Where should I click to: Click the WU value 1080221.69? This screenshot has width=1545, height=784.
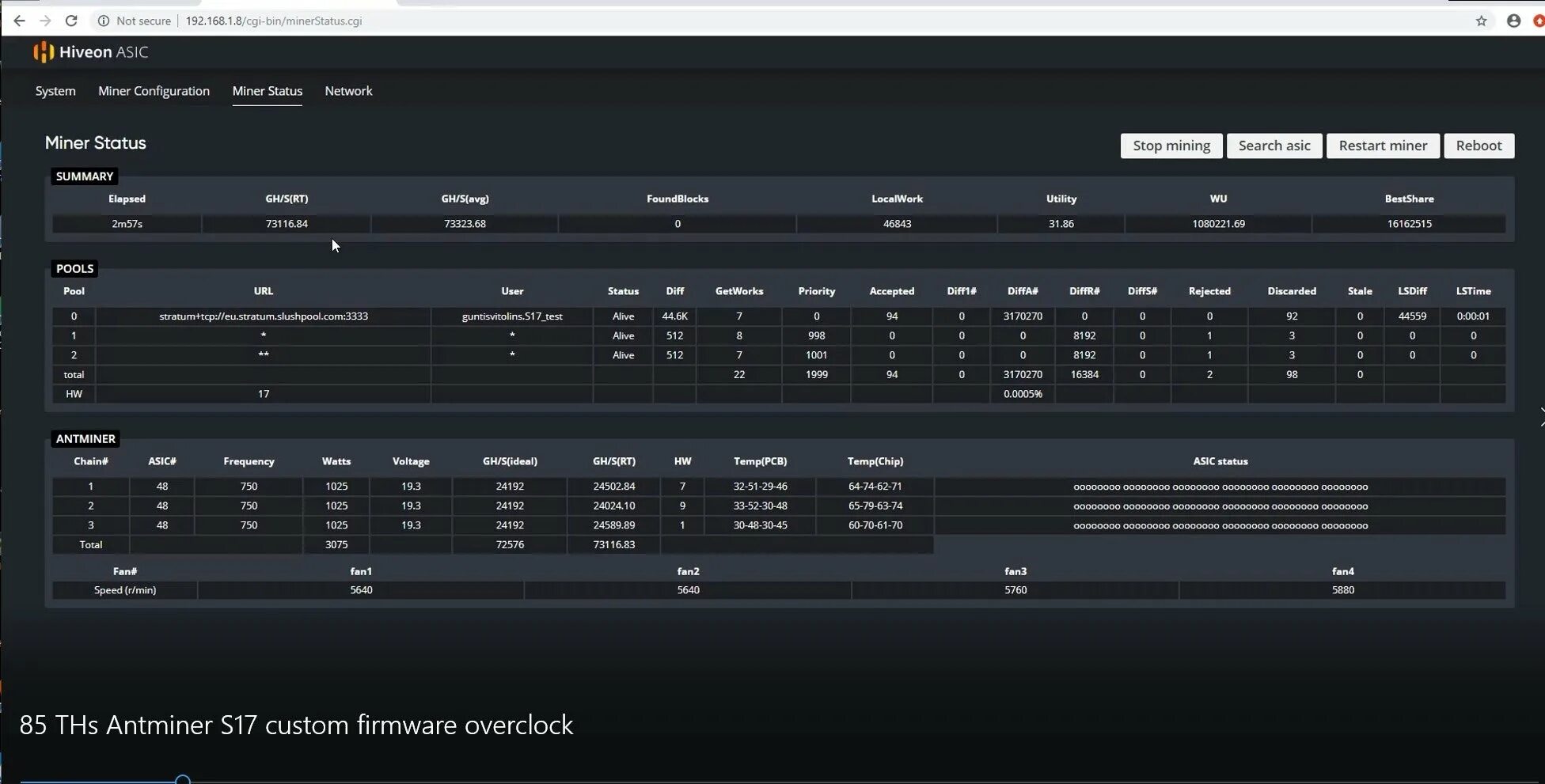[x=1218, y=224]
